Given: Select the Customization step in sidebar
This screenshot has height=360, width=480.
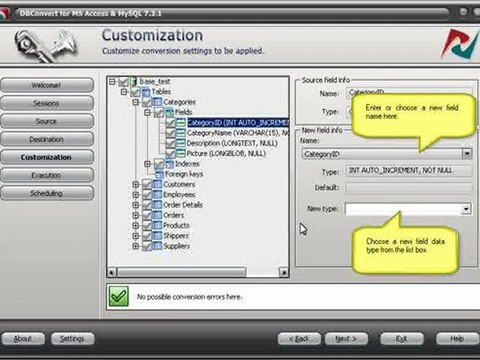Looking at the screenshot, I should tap(47, 157).
